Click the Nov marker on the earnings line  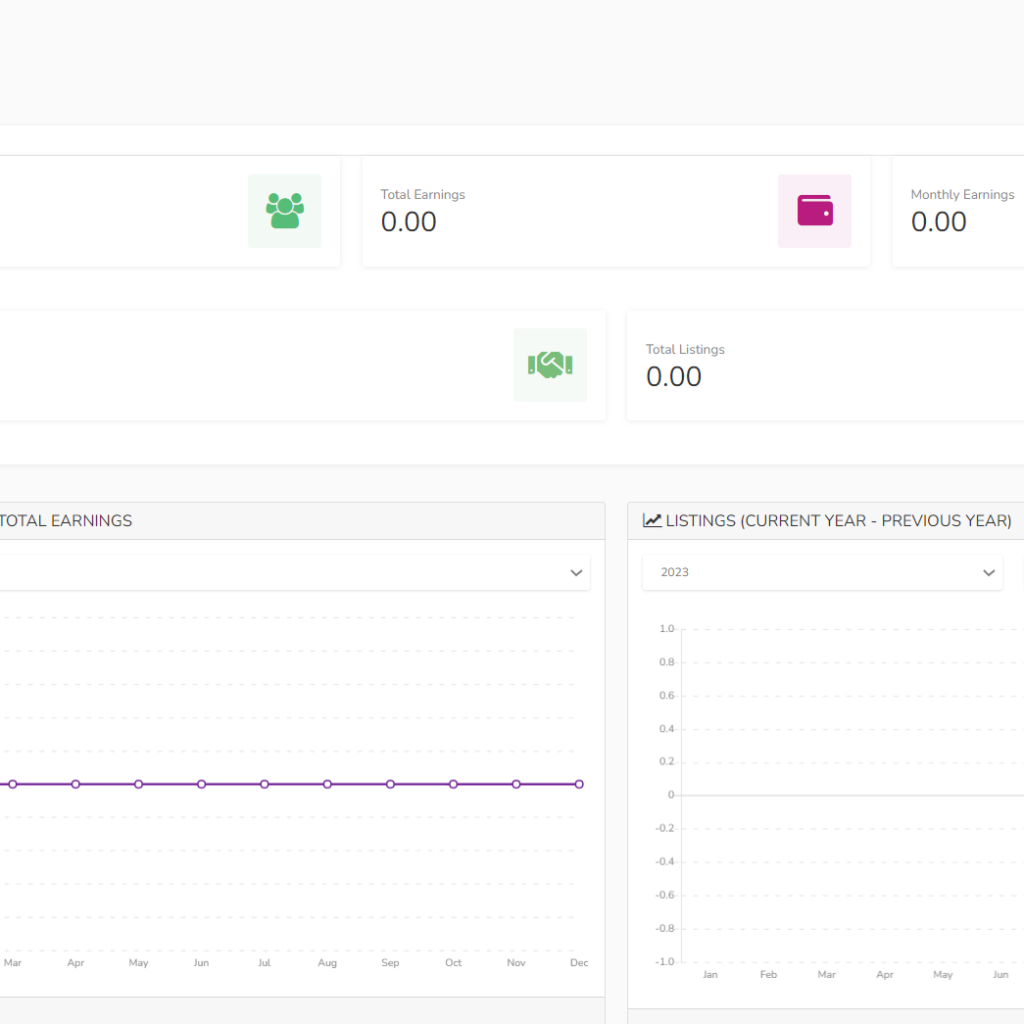click(516, 784)
